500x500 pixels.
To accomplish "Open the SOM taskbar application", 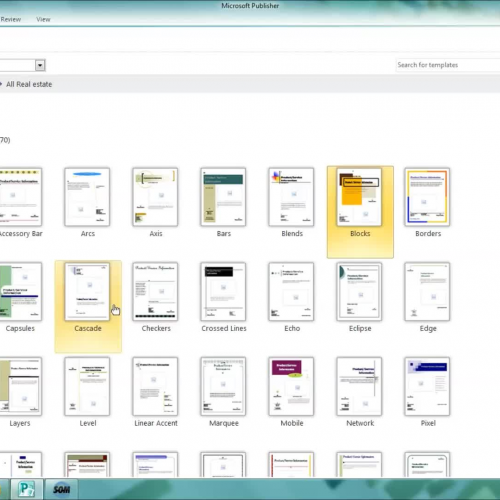I will [62, 489].
